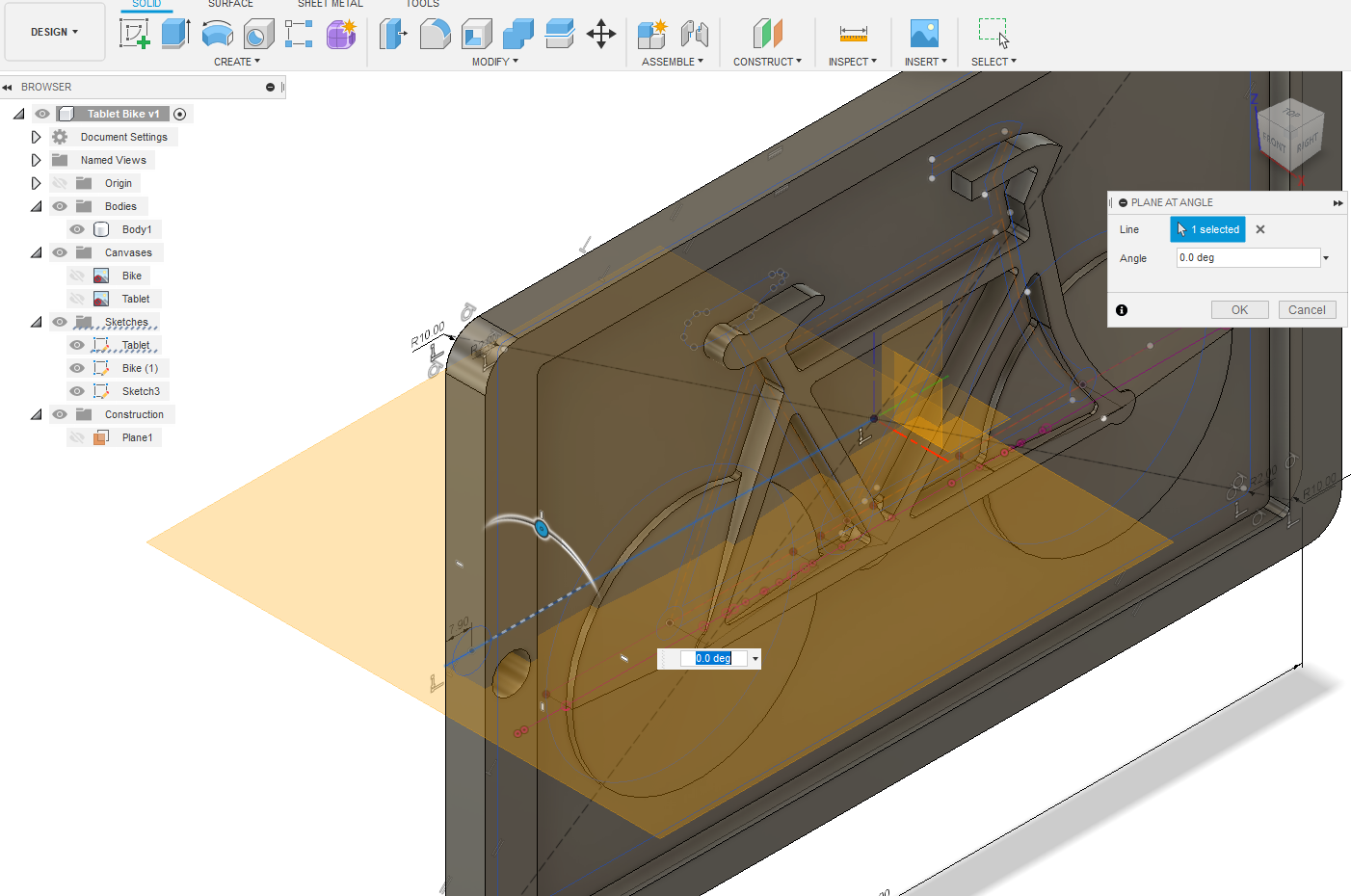
Task: Clear the line selection with X
Action: point(1260,229)
